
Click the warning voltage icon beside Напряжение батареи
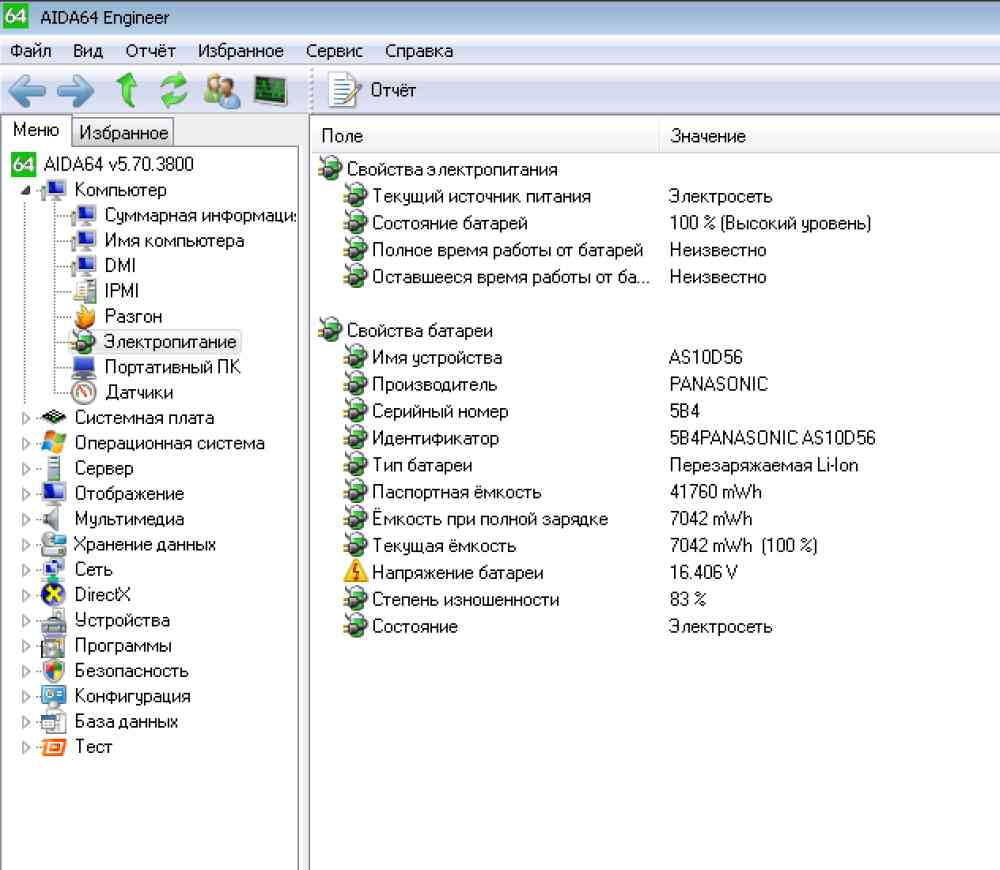pyautogui.click(x=355, y=571)
